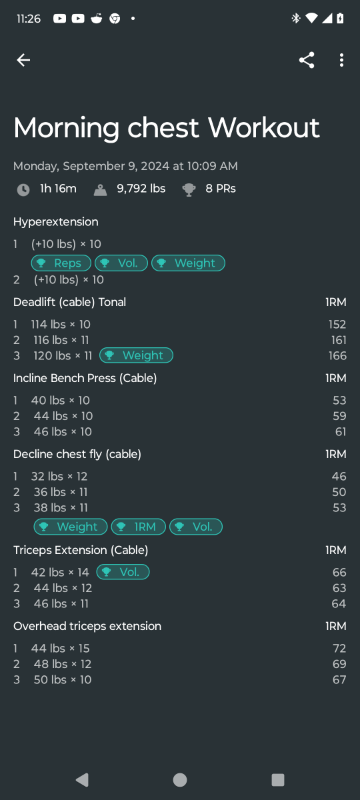Tap the Hyperextension Weight PR badge
The width and height of the screenshot is (360, 800).
coord(188,263)
